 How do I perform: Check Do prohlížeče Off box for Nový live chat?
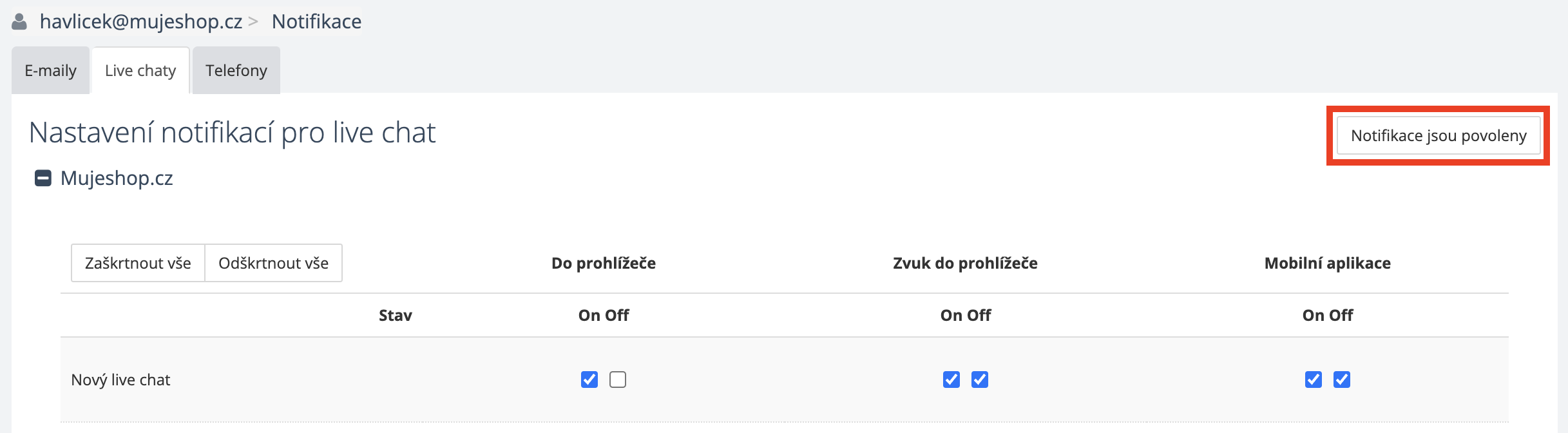click(x=618, y=380)
